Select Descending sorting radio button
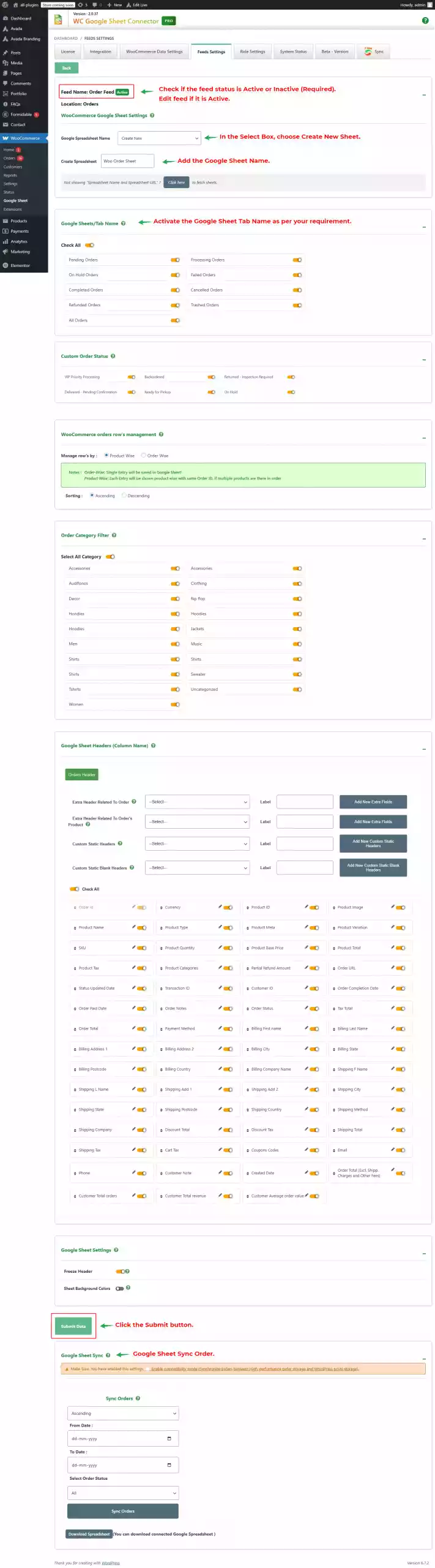Image resolution: width=435 pixels, height=1568 pixels. 124,496
